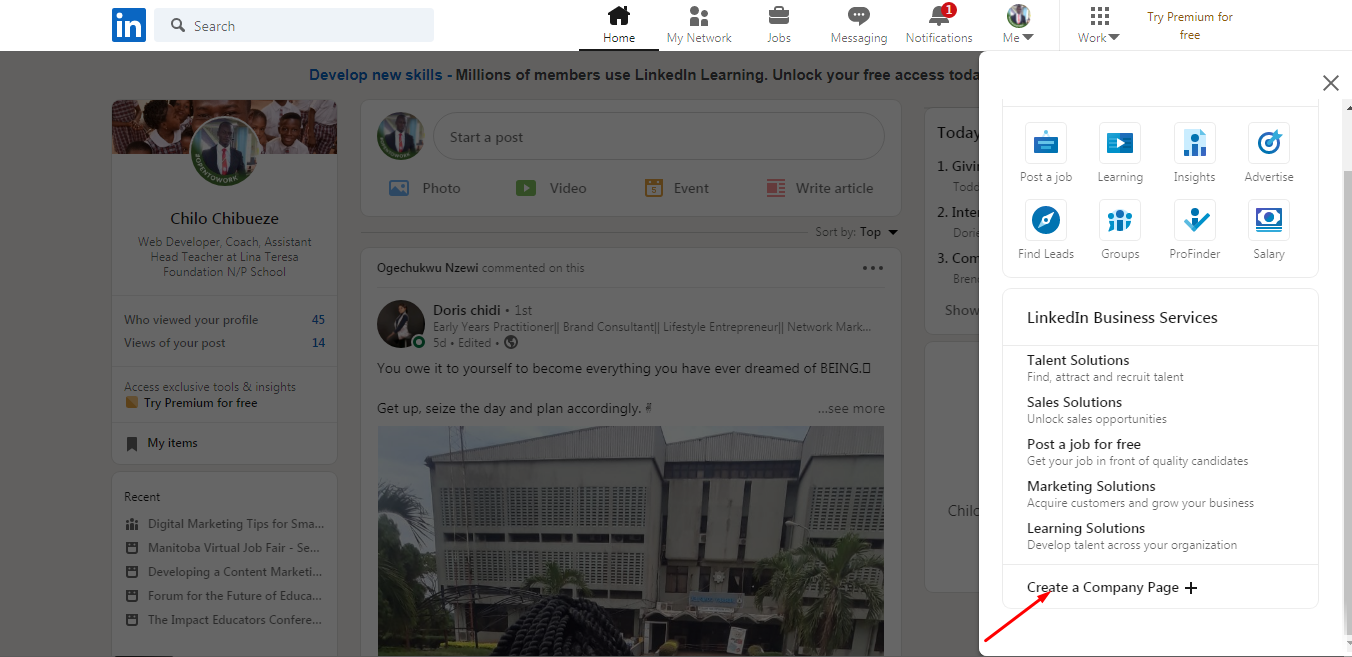Open recent The Impact Educators Conference event
Screen dimensions: 1352x657
pyautogui.click(x=224, y=620)
